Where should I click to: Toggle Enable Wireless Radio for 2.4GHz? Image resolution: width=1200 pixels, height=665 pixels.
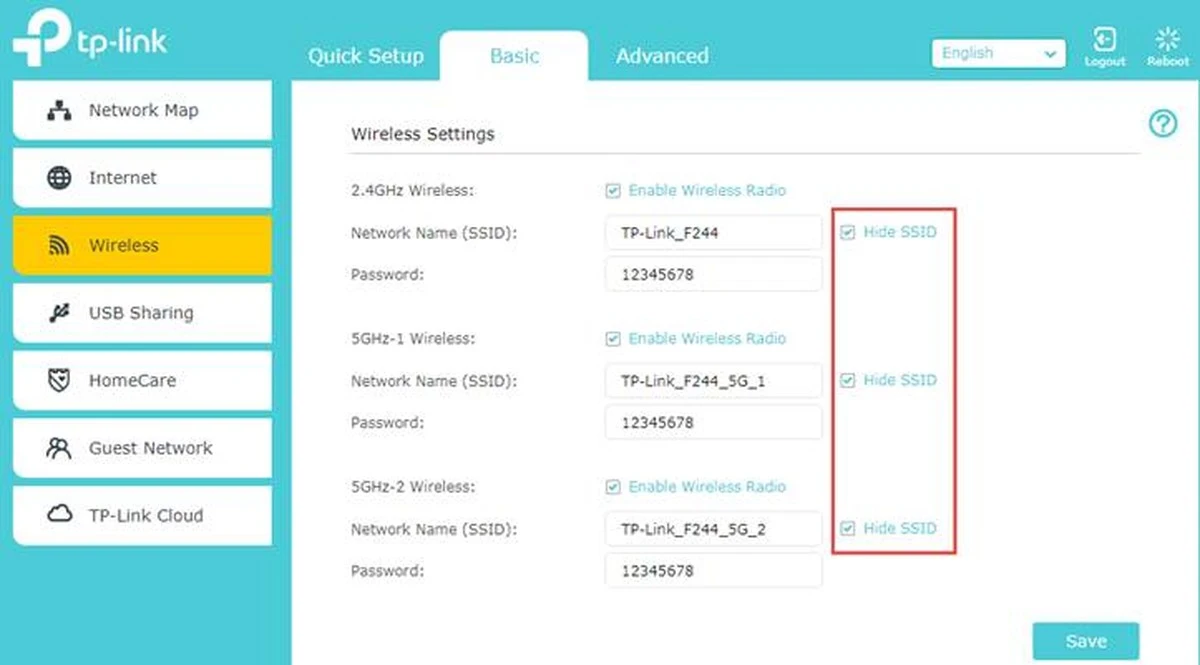coord(613,190)
